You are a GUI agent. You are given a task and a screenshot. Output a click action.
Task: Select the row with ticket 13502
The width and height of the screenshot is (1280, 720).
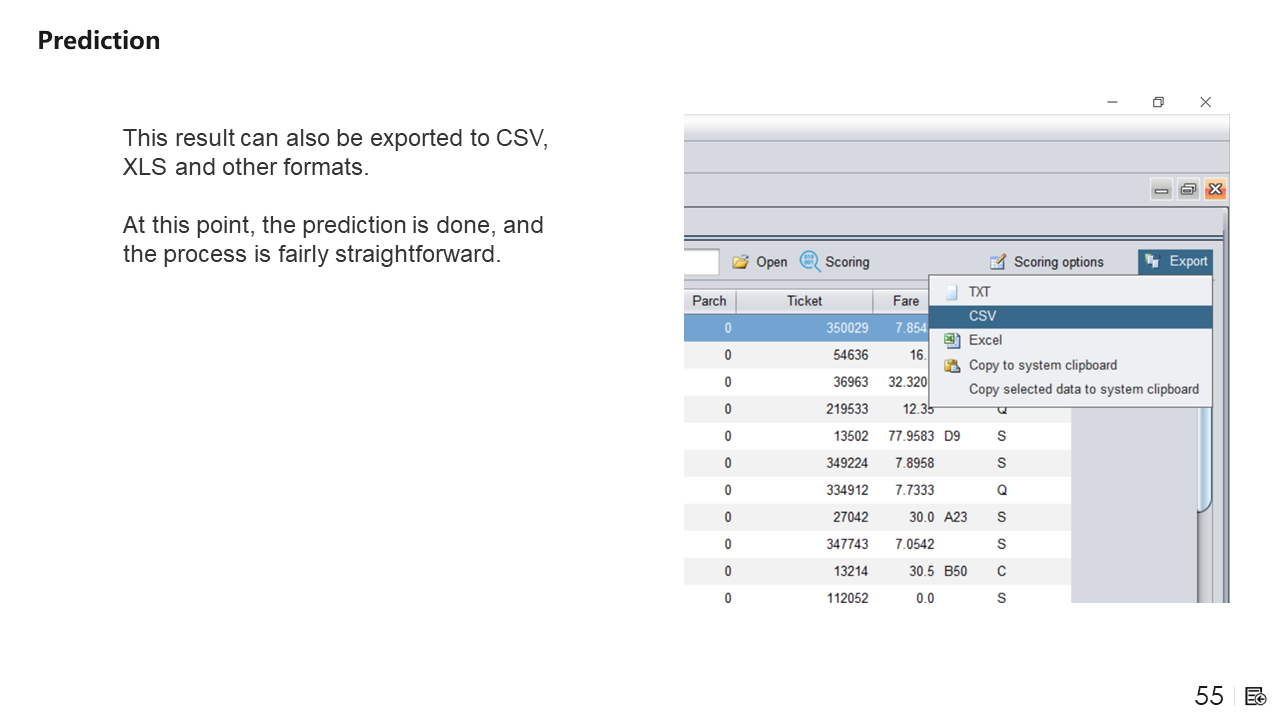pos(850,436)
